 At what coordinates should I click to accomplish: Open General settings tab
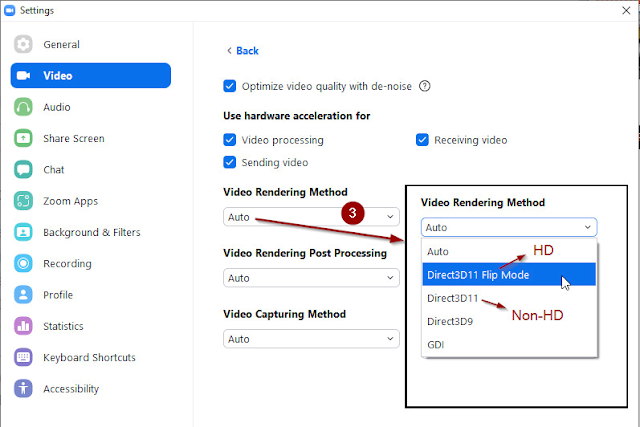coord(91,44)
